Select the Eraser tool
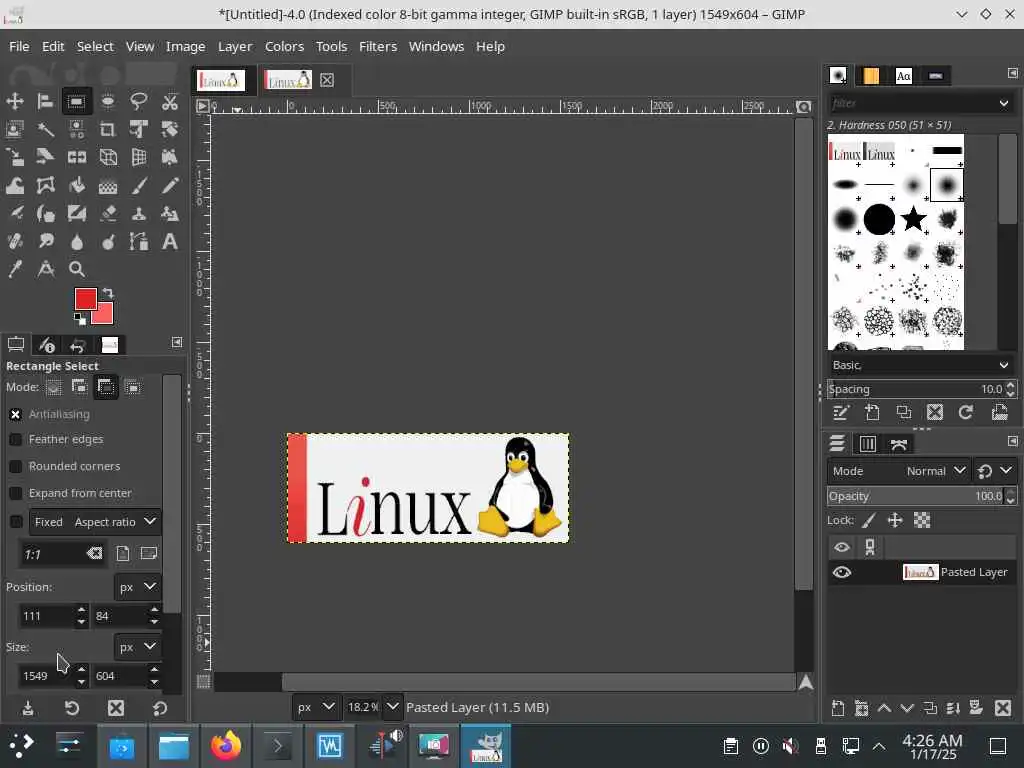1024x768 pixels. (x=108, y=214)
